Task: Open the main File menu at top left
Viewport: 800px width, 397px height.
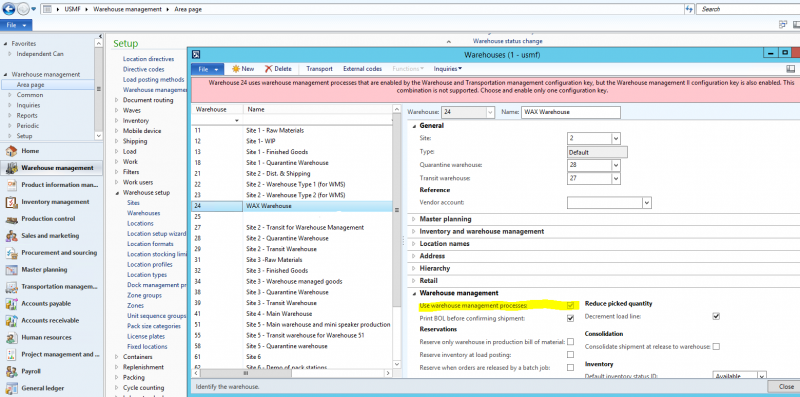Action: click(x=16, y=25)
